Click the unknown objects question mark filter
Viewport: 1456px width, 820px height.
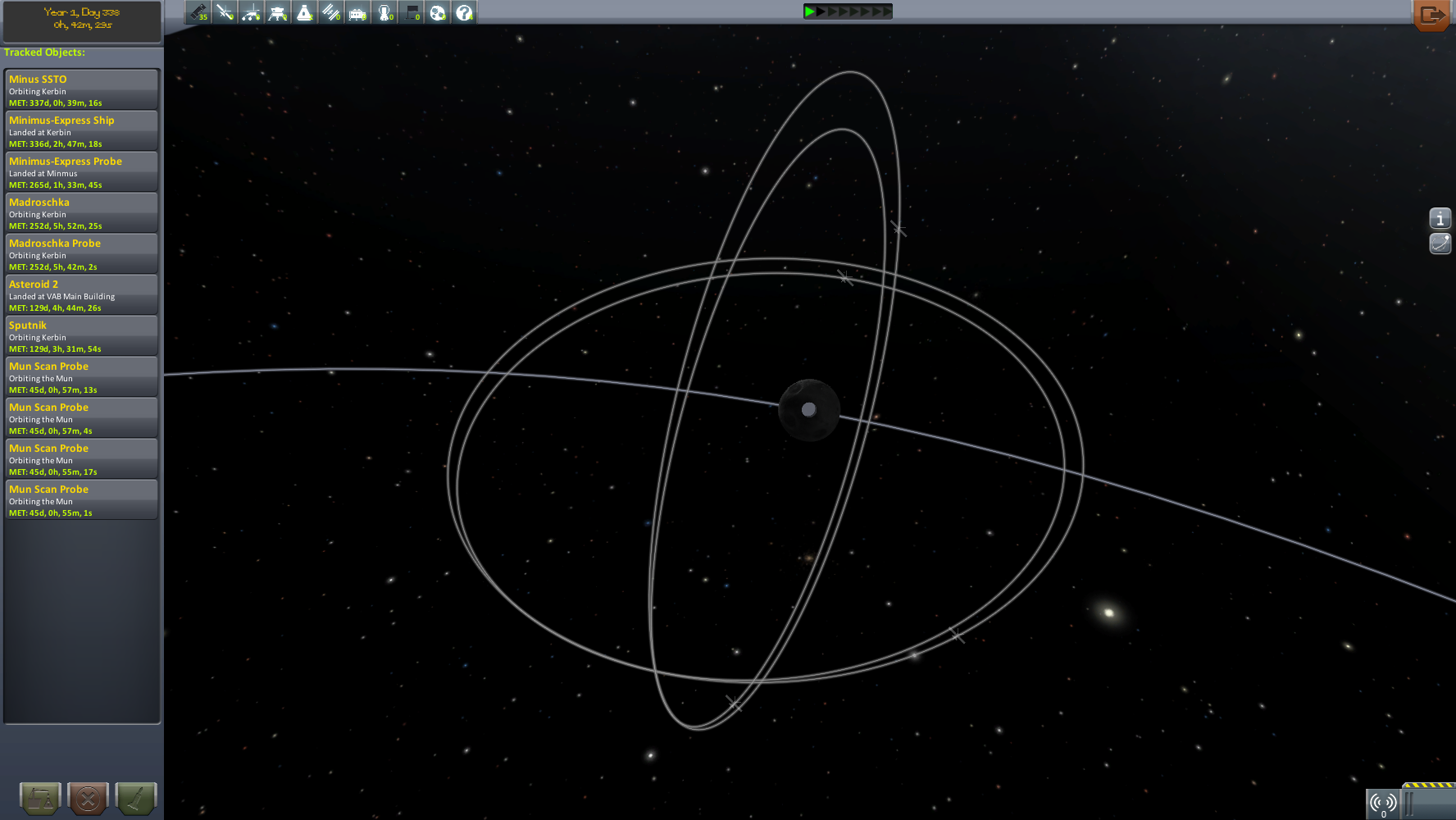[464, 12]
